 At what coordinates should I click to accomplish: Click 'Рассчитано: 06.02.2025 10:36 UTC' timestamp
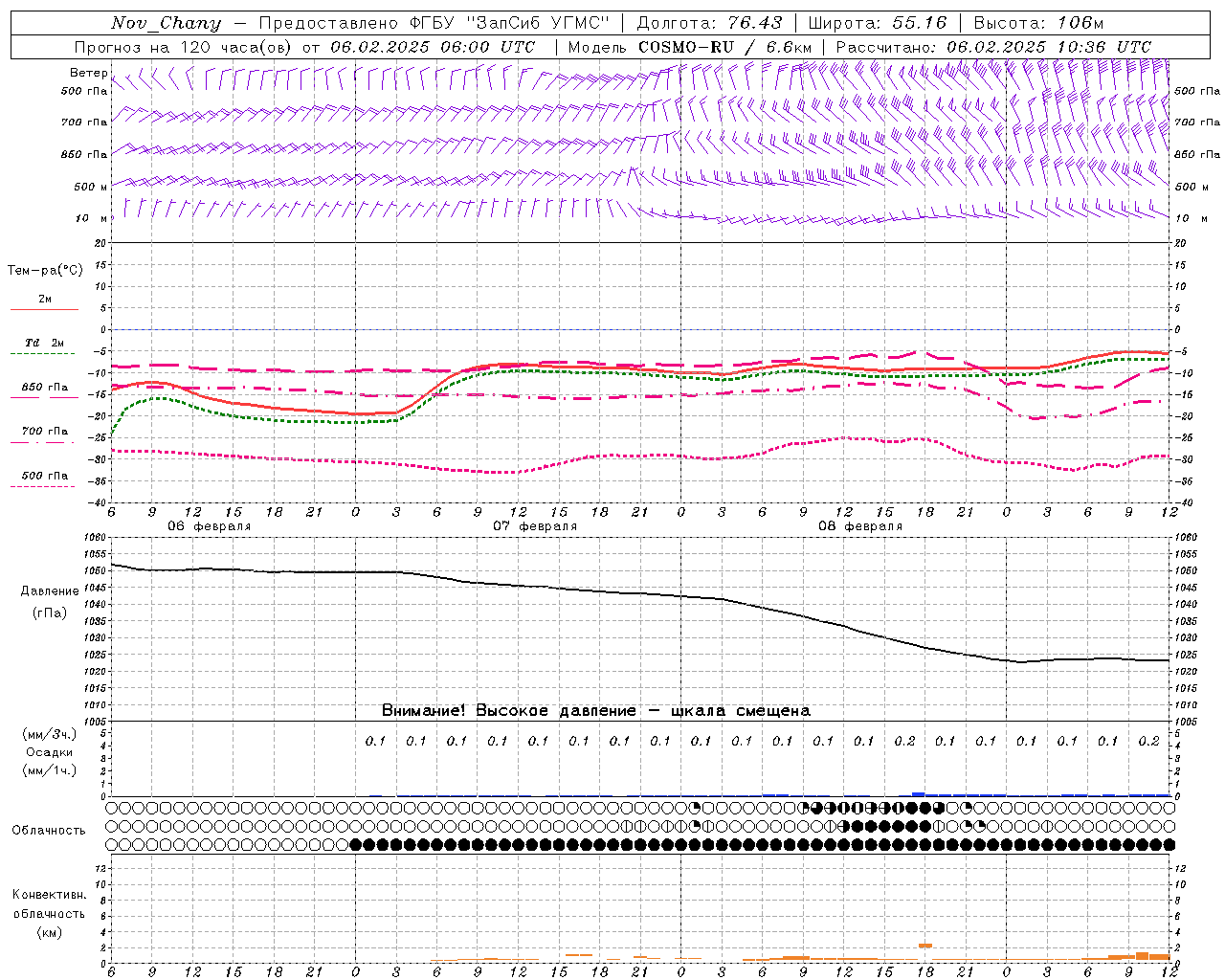993,47
